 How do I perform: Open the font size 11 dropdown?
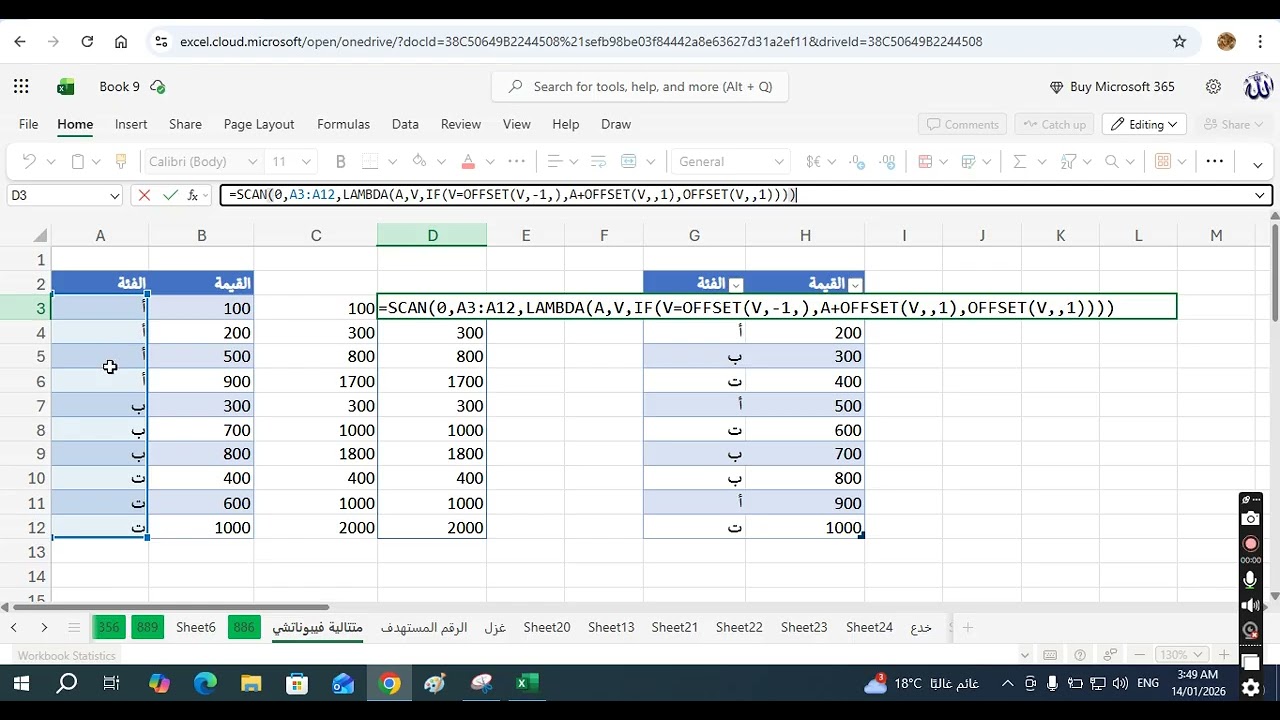click(x=306, y=161)
